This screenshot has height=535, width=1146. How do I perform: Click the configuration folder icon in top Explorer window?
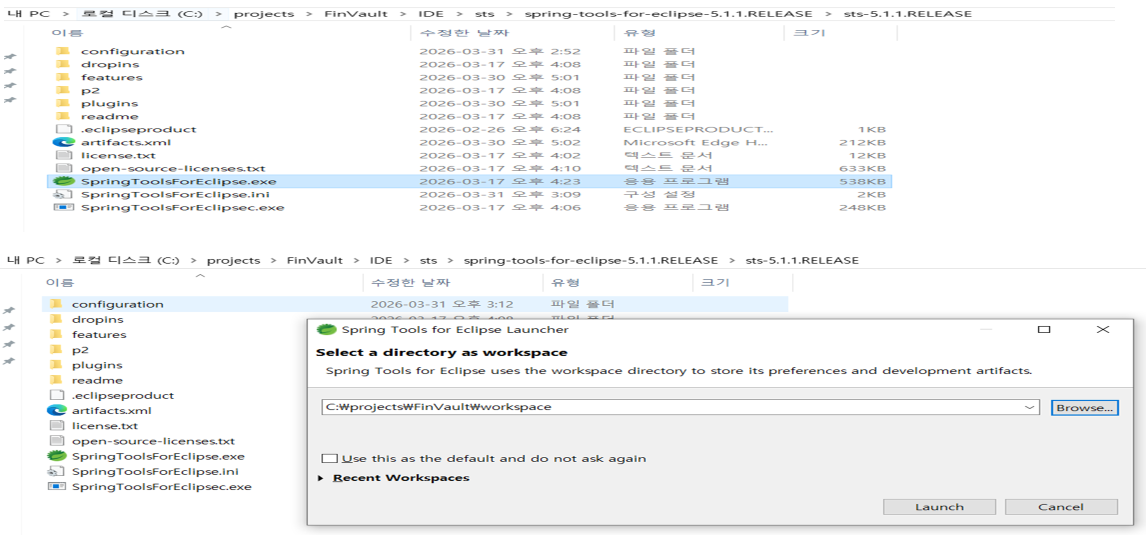63,51
